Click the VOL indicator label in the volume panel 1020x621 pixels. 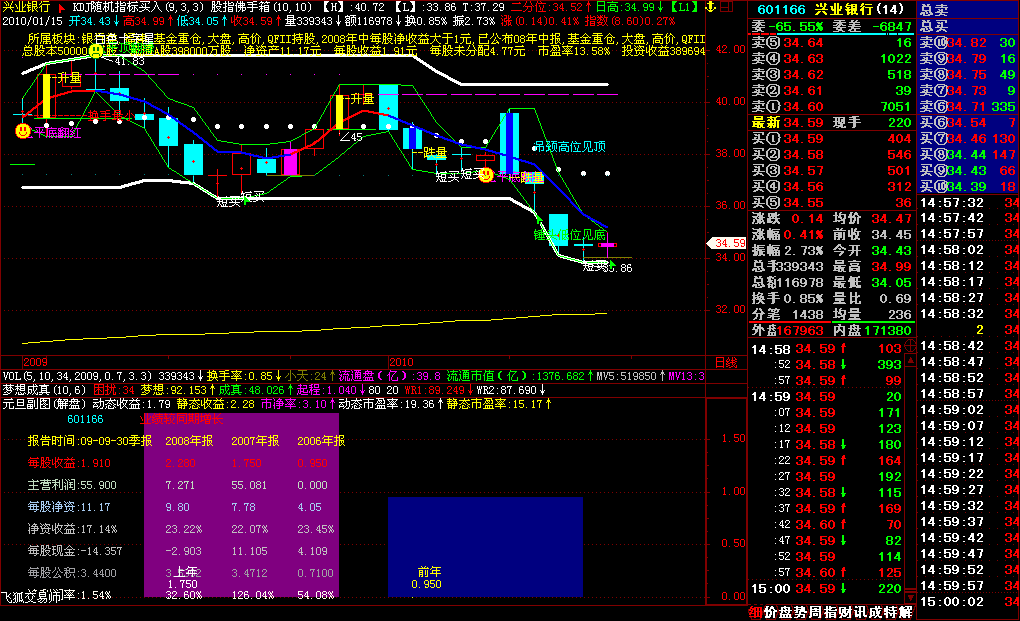(x=12, y=375)
